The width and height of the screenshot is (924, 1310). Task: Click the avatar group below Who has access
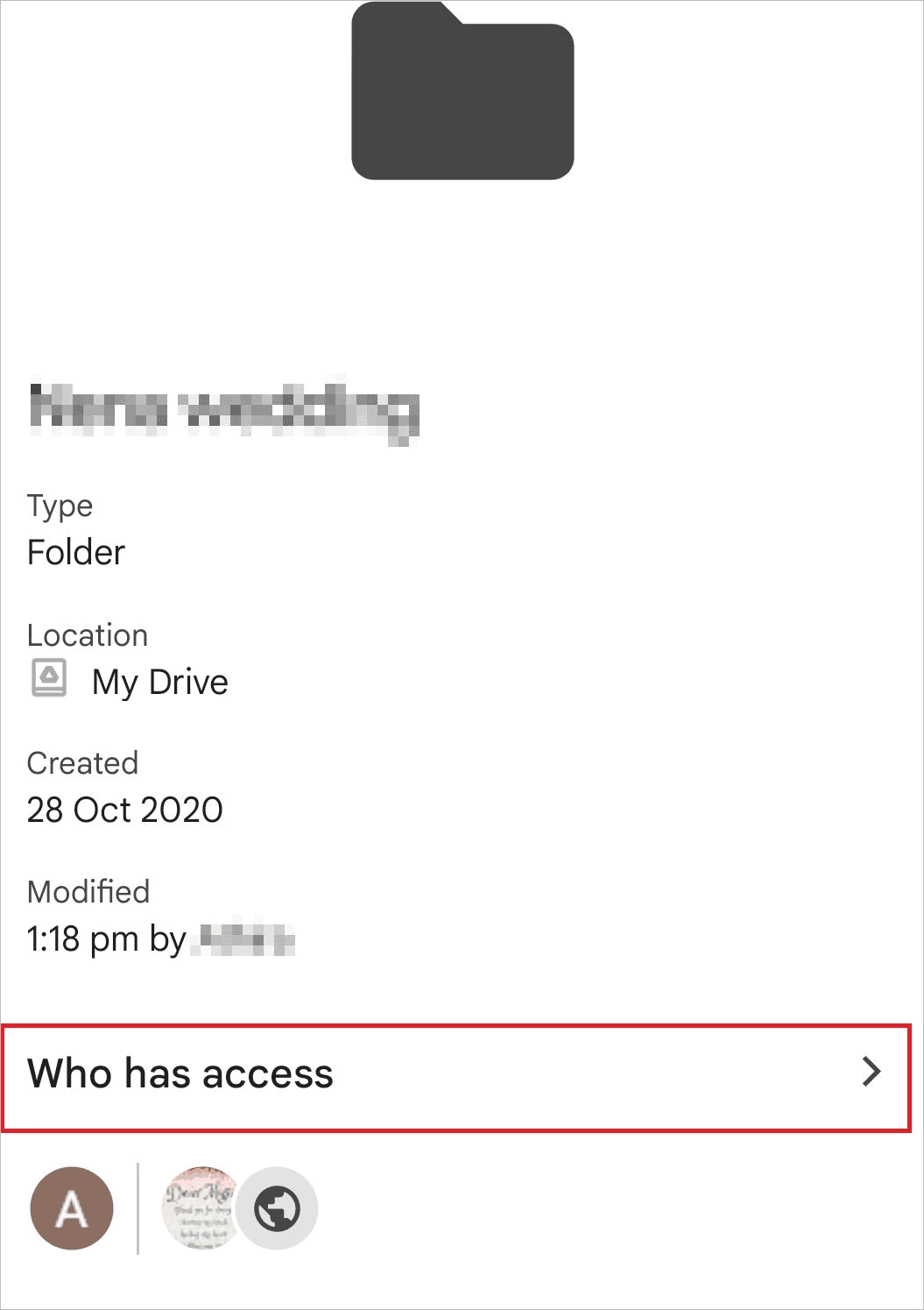pyautogui.click(x=175, y=1207)
